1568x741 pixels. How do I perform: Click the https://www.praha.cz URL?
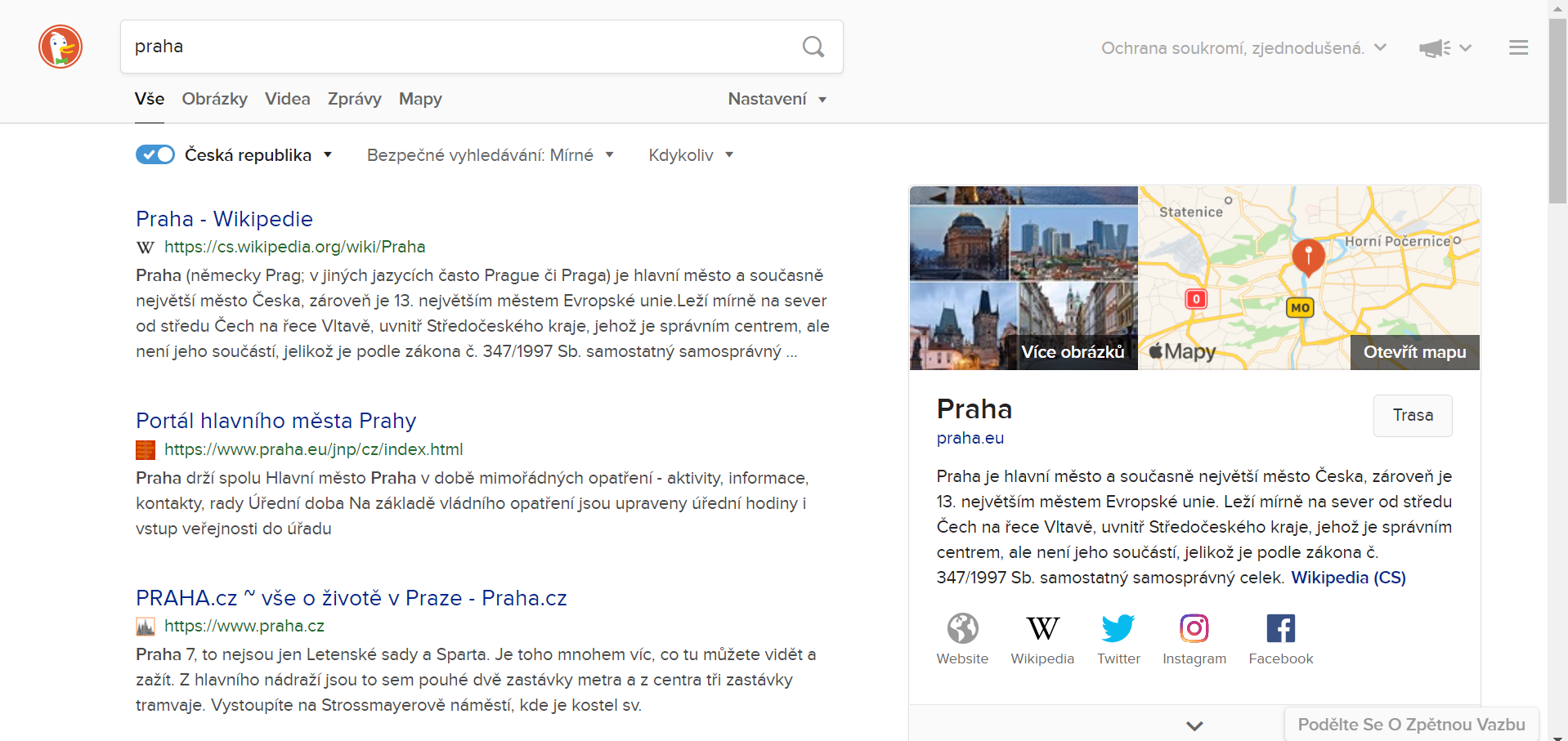click(x=244, y=626)
